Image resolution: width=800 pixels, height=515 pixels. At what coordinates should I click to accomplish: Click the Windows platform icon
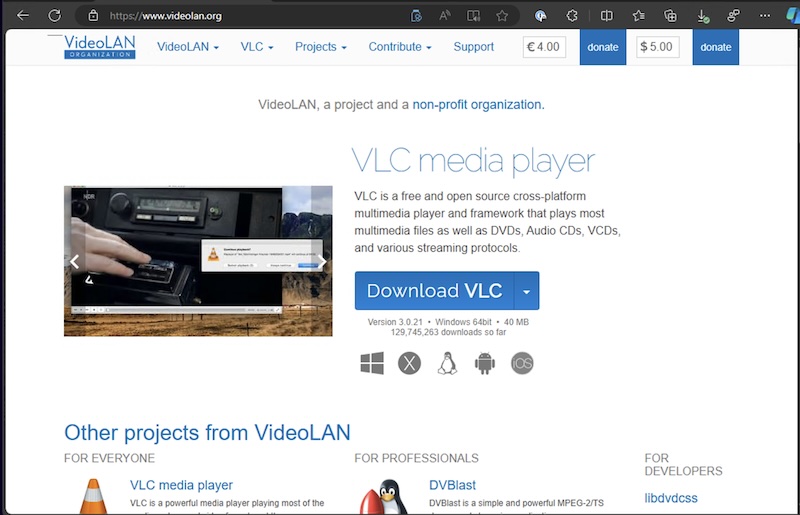point(372,364)
